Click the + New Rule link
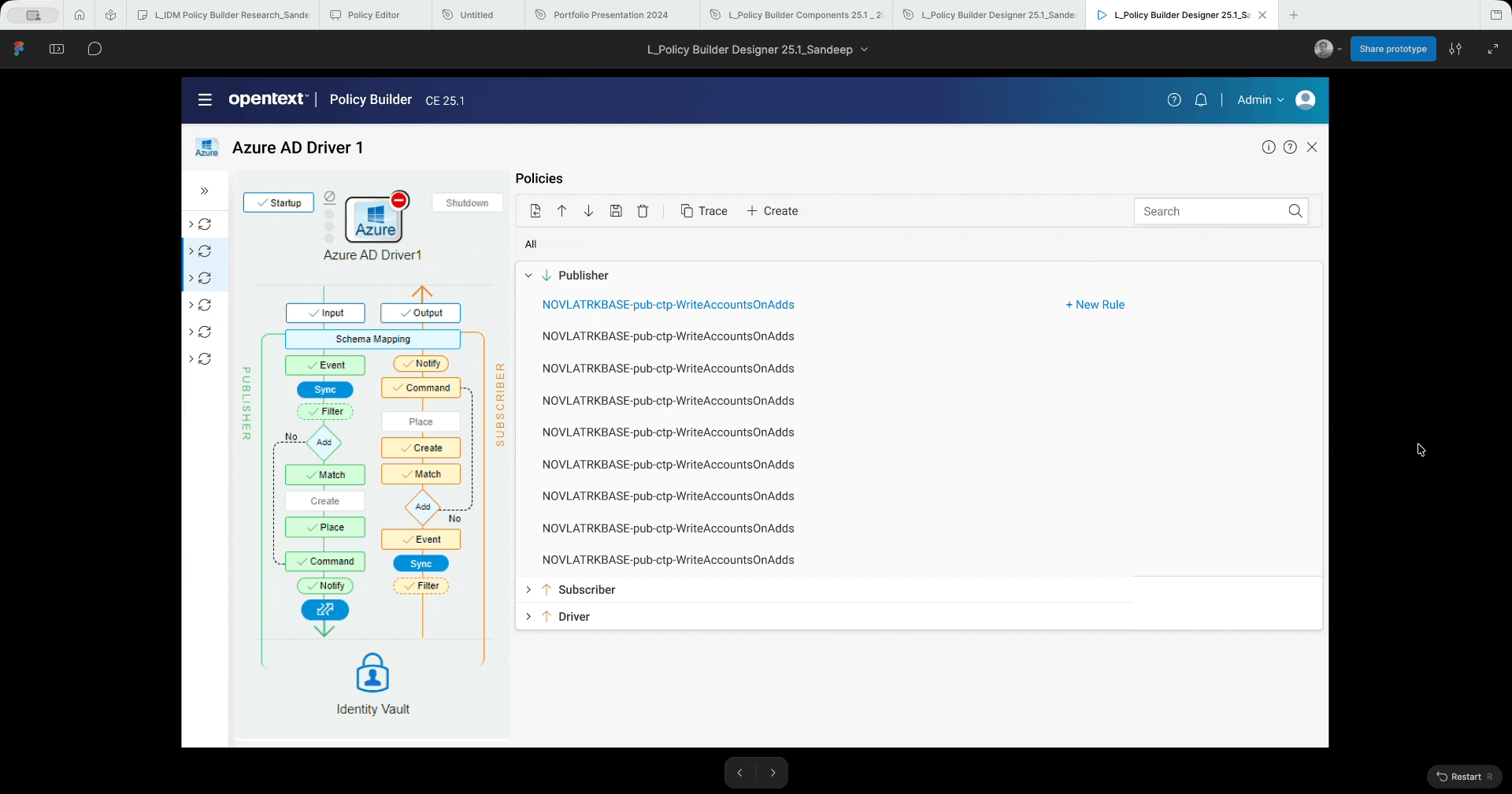Viewport: 1512px width, 794px height. [x=1095, y=305]
